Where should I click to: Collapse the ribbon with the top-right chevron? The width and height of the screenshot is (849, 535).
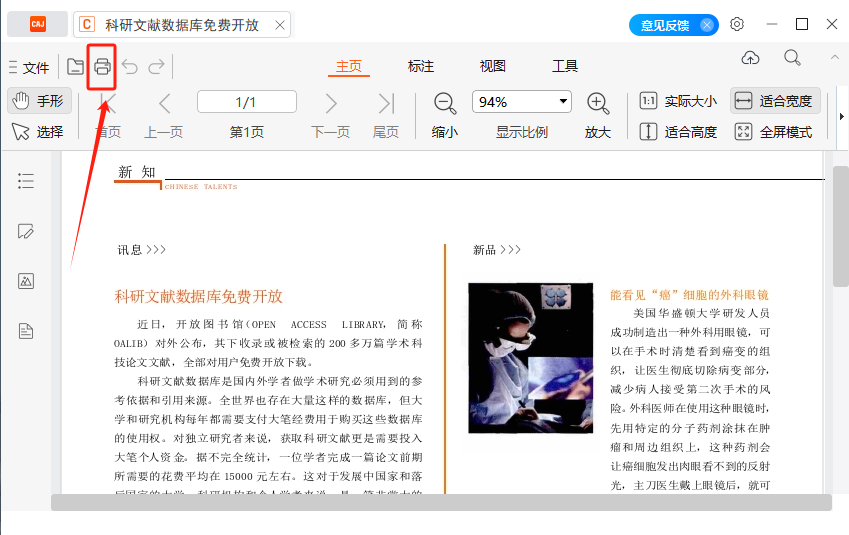pos(834,57)
